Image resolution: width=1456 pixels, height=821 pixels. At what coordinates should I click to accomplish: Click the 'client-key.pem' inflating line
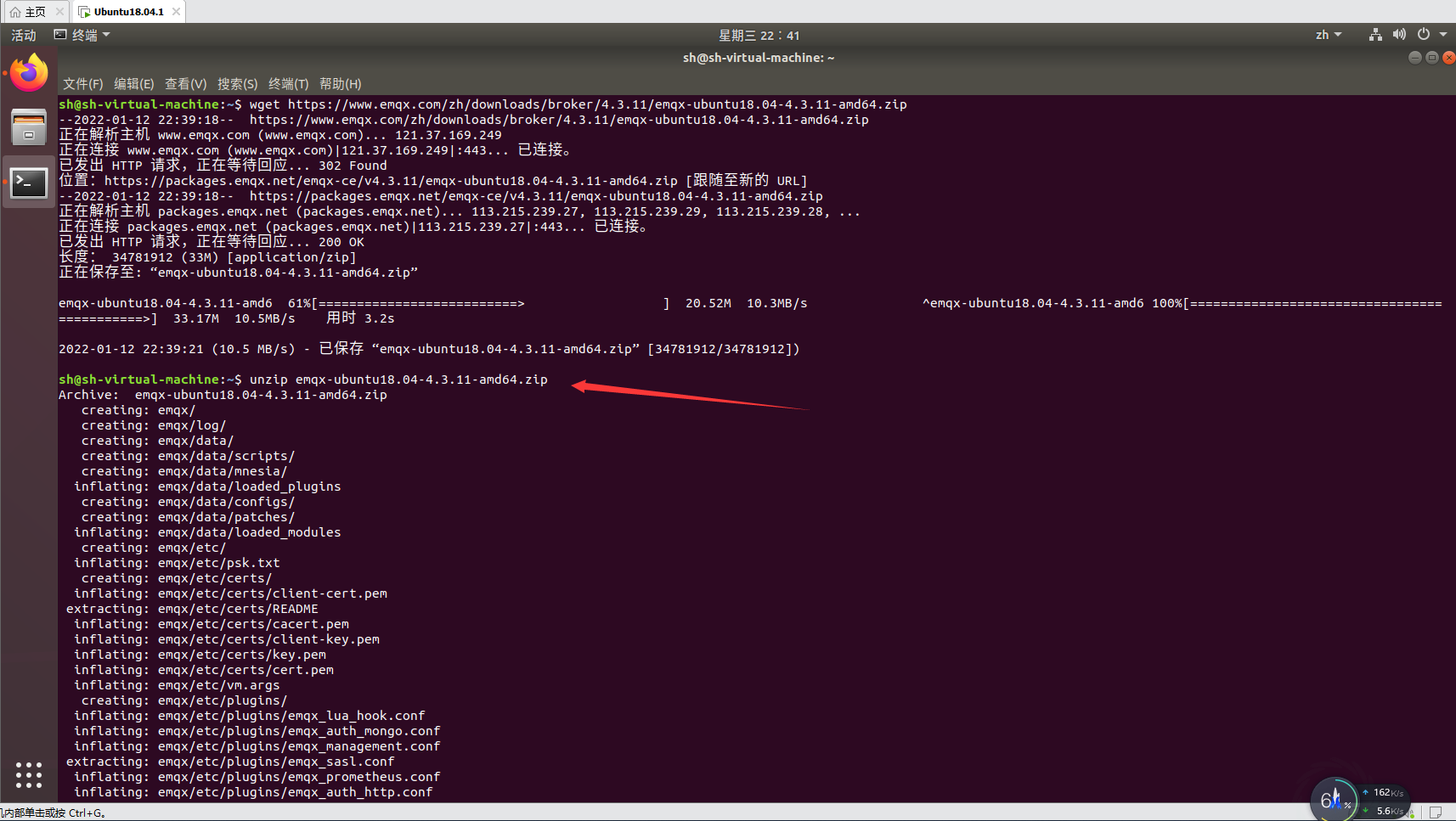click(227, 639)
